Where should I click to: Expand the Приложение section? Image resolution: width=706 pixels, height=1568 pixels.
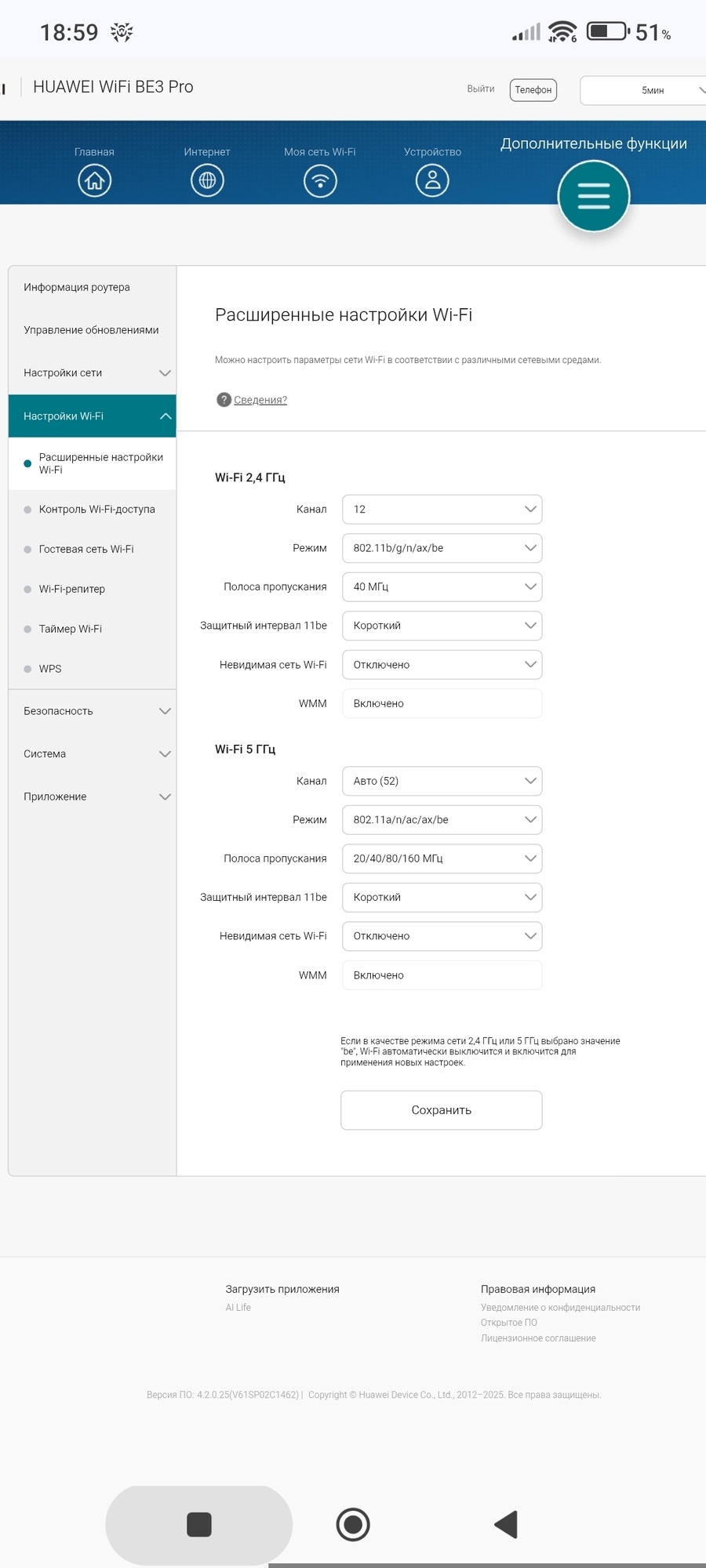tap(93, 797)
